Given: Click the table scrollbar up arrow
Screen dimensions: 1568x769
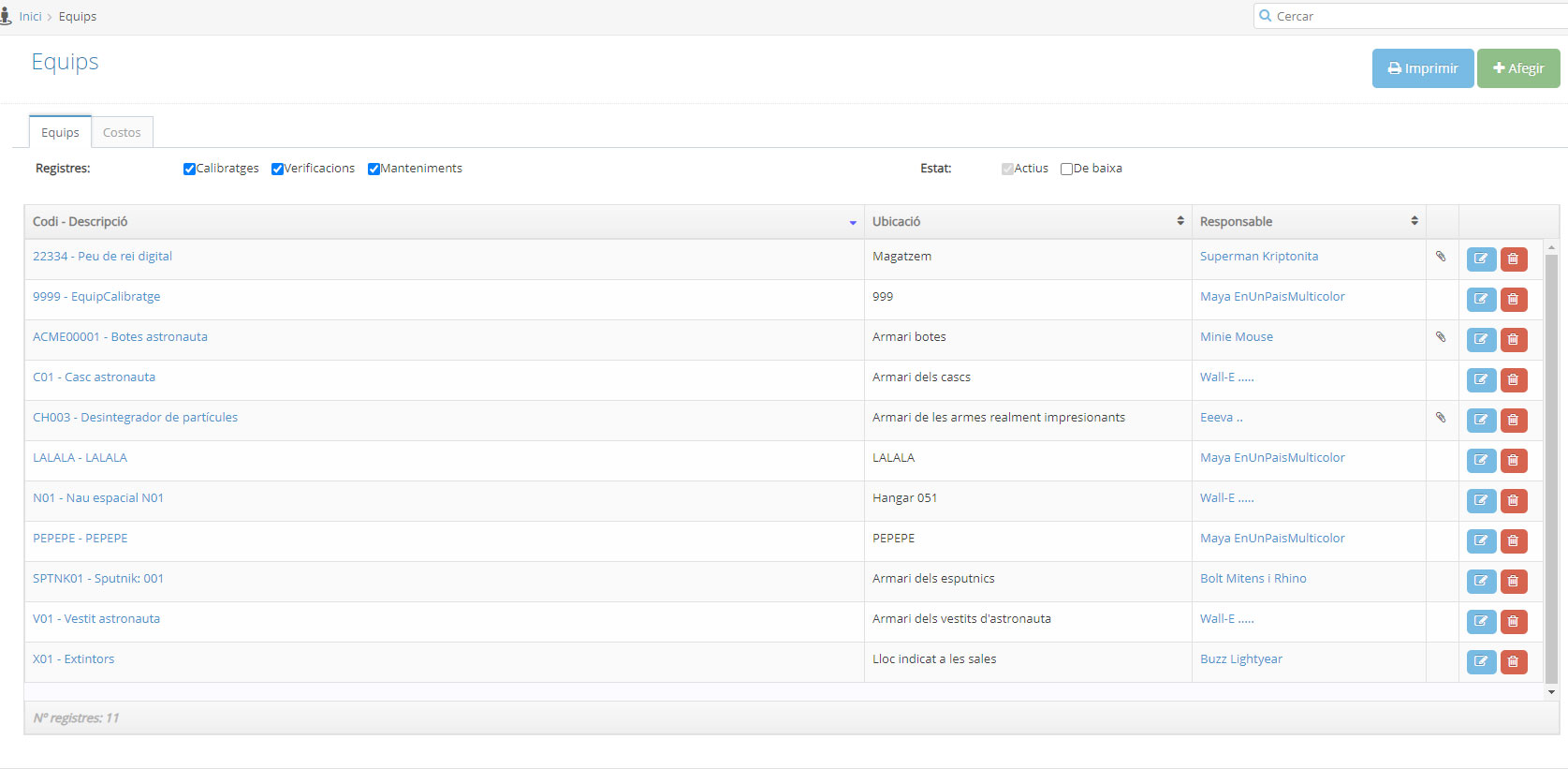Looking at the screenshot, I should pyautogui.click(x=1551, y=247).
